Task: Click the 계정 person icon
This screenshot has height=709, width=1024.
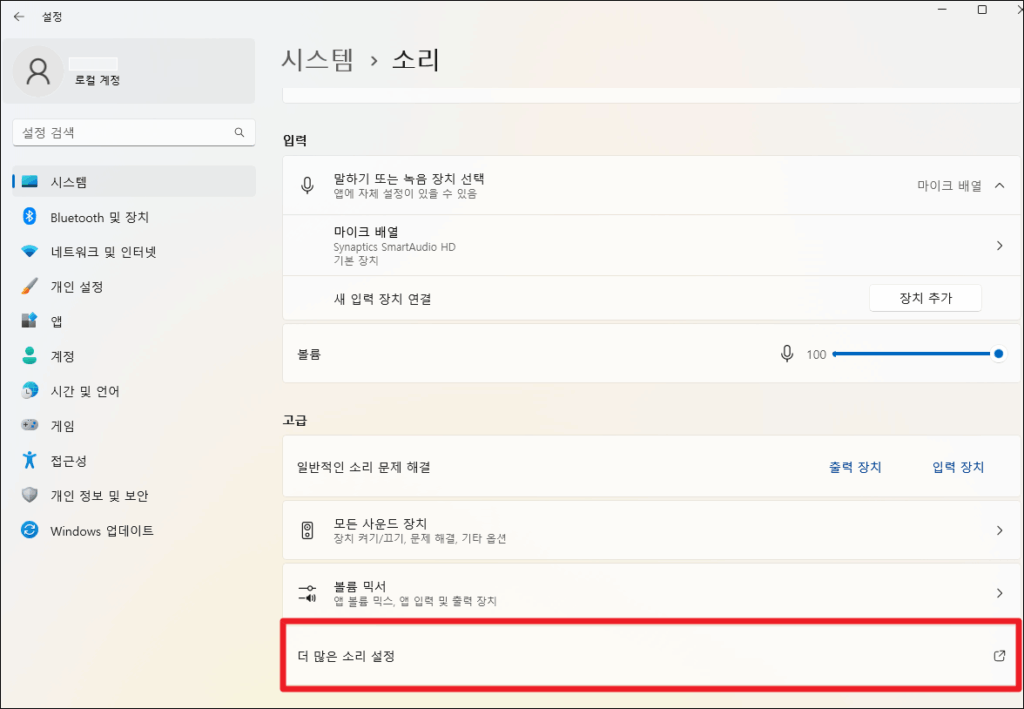Action: (29, 356)
